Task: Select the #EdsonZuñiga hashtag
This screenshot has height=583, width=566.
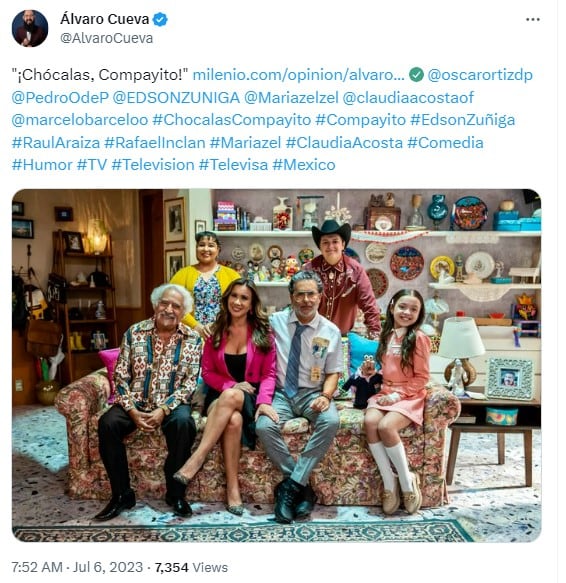Action: [463, 120]
